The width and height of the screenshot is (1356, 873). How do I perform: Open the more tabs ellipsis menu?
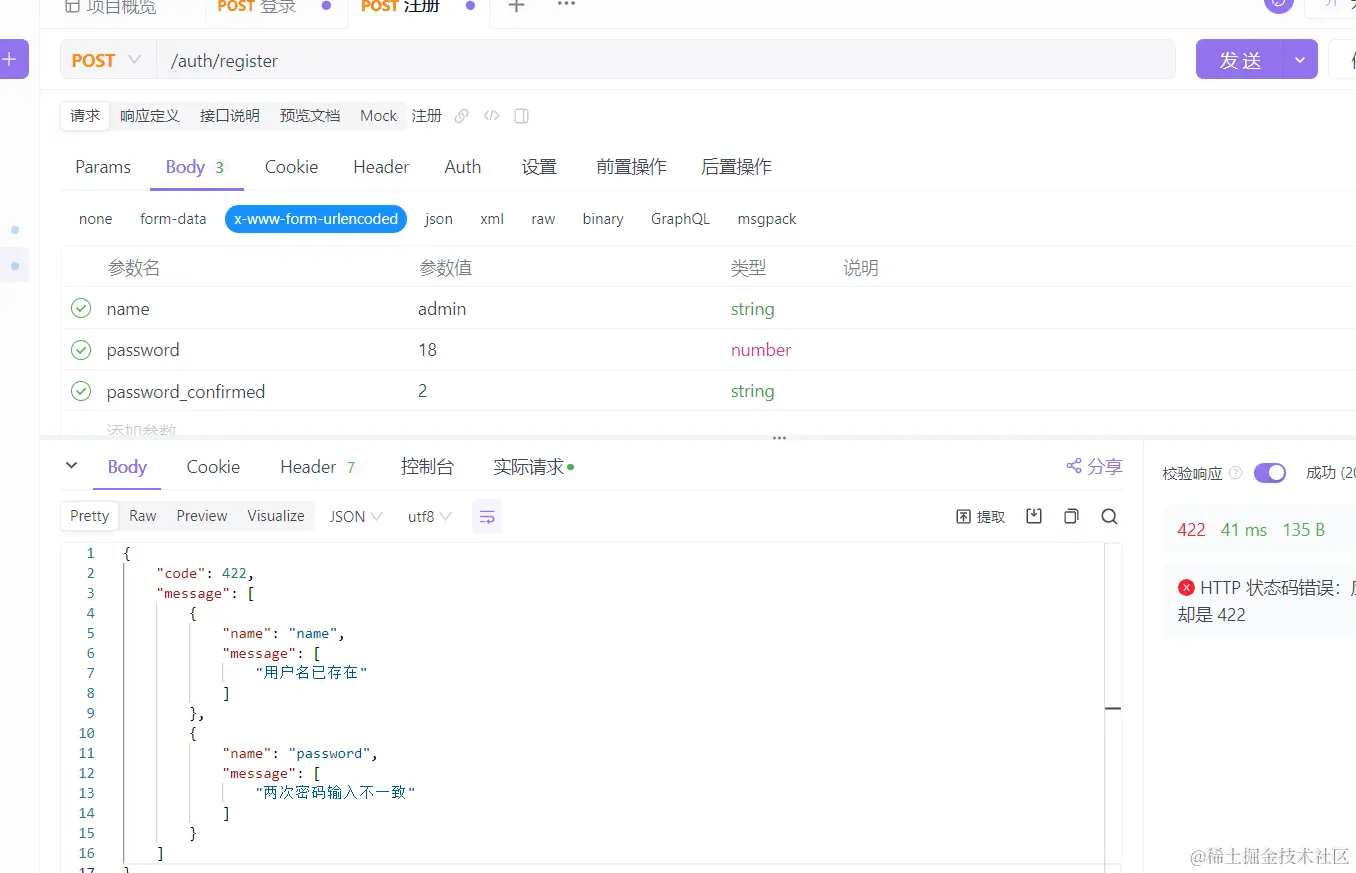[566, 5]
